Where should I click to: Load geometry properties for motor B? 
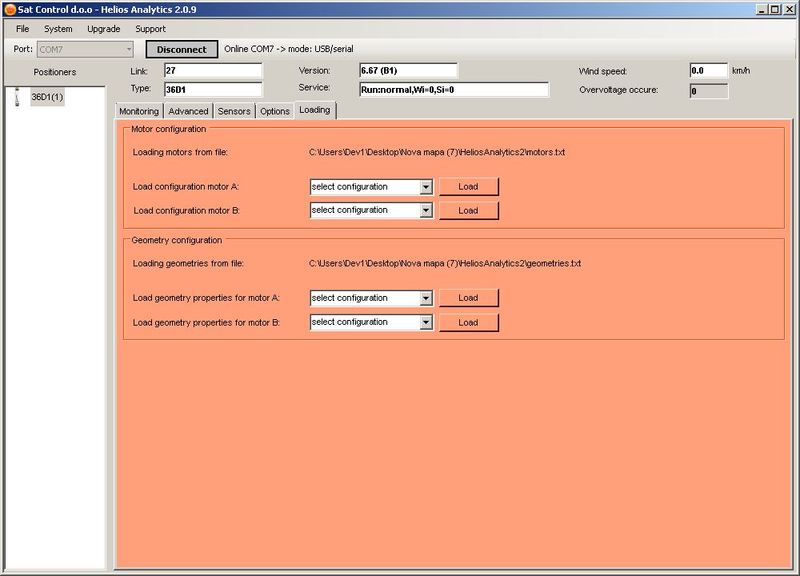468,322
